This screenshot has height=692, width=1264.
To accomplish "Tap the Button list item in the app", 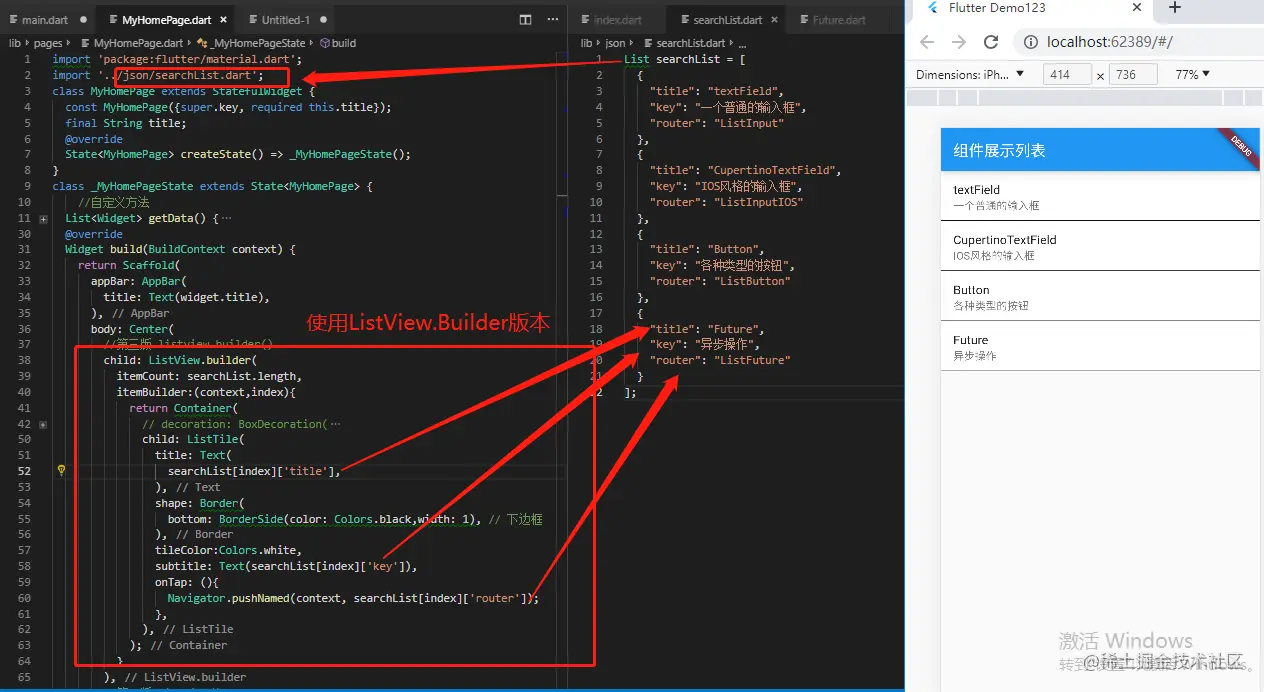I will pyautogui.click(x=1100, y=297).
